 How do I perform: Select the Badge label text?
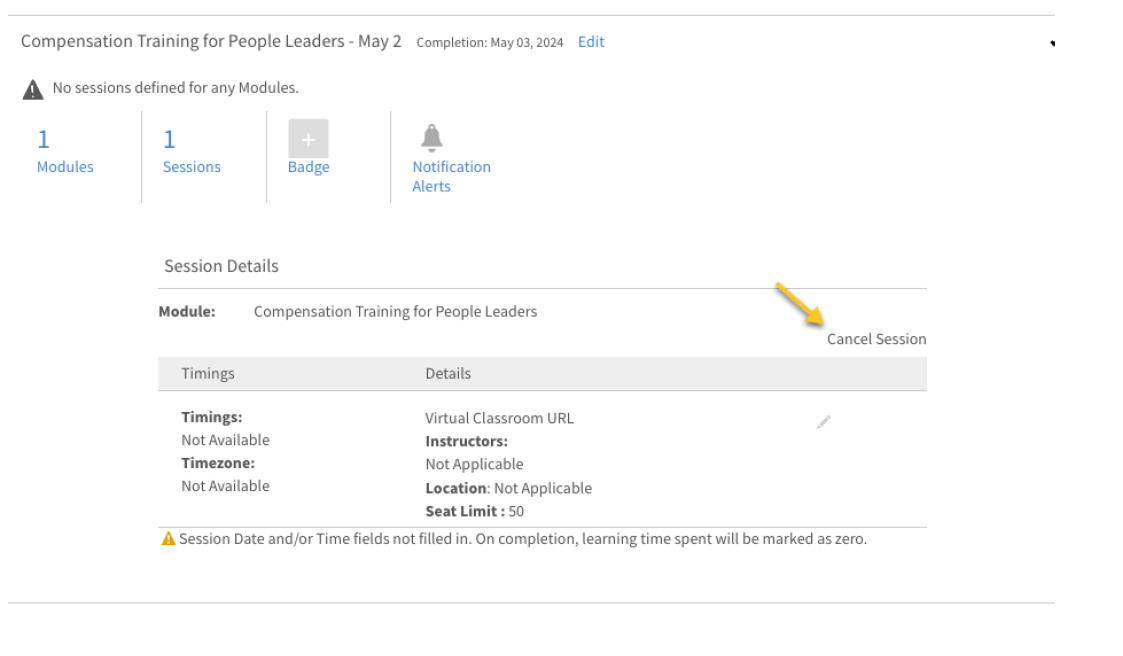coord(308,167)
